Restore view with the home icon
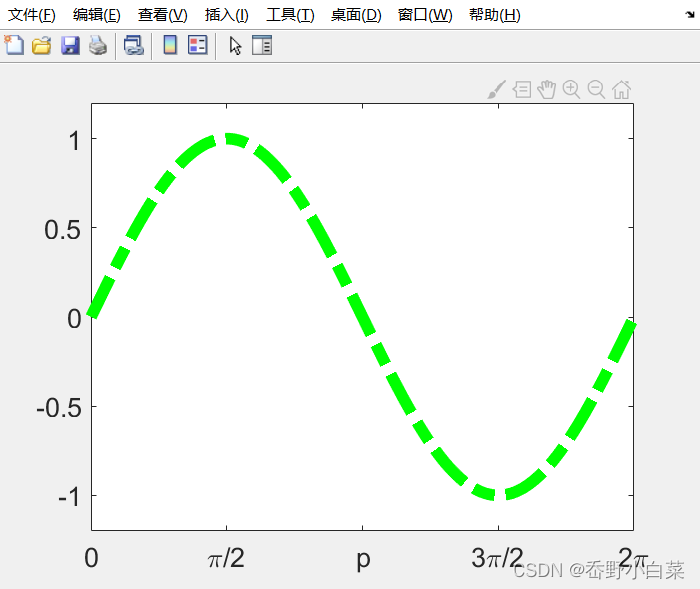The height and width of the screenshot is (589, 700). [621, 90]
